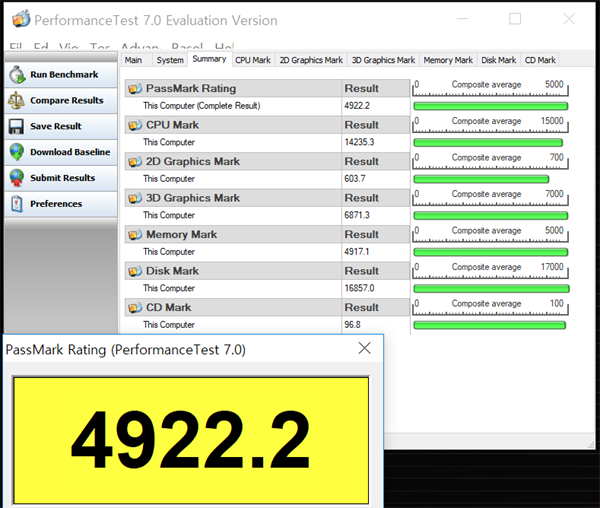
Task: Click the Submit Results button label
Action: (62, 178)
